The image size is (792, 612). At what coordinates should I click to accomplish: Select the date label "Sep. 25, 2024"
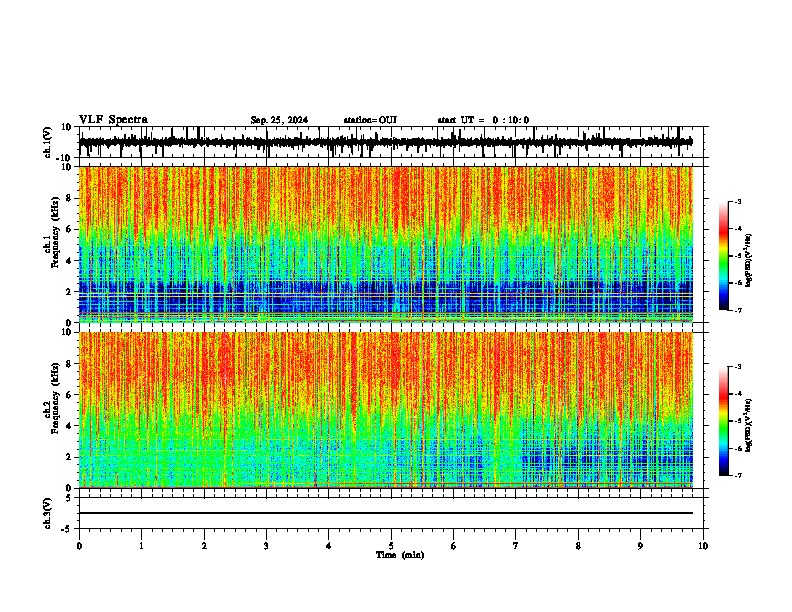click(x=279, y=120)
